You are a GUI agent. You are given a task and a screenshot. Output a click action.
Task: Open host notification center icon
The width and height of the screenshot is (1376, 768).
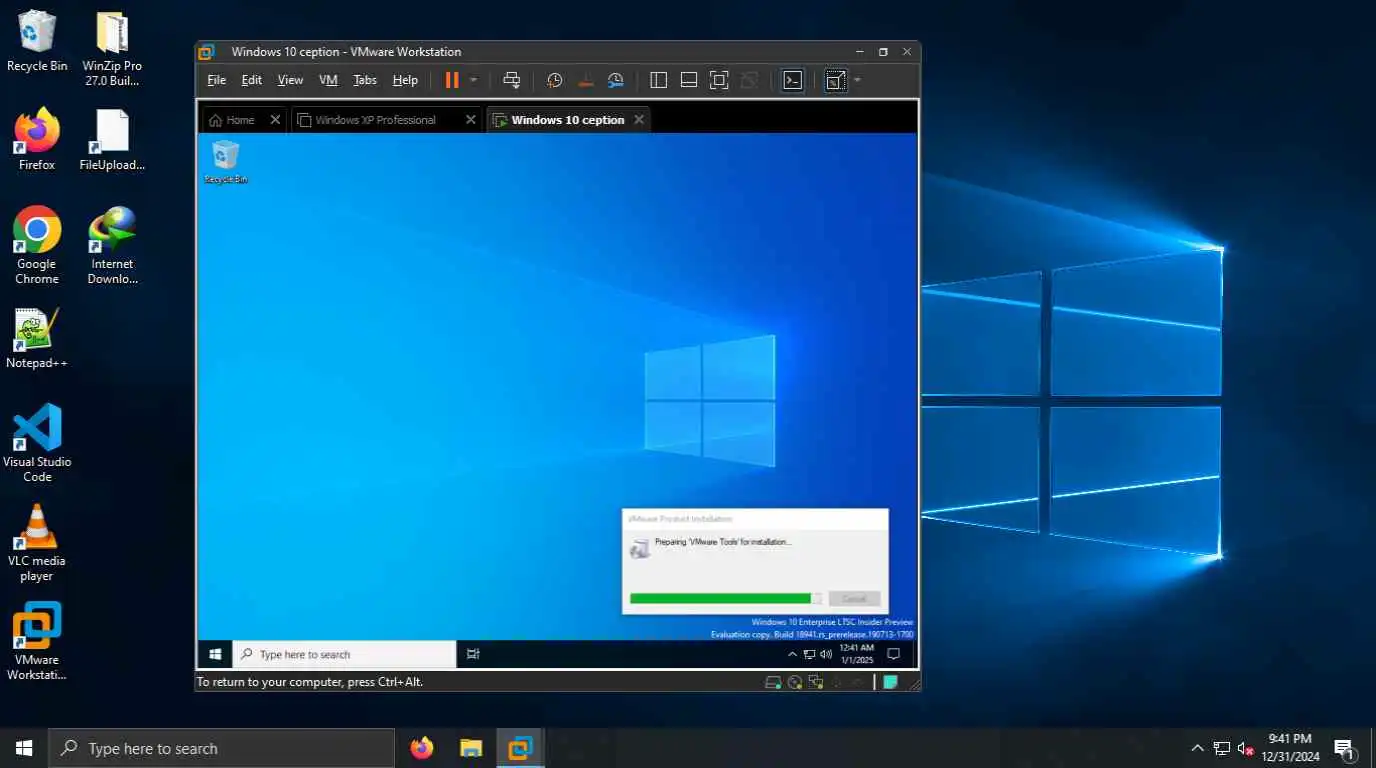(x=1344, y=748)
